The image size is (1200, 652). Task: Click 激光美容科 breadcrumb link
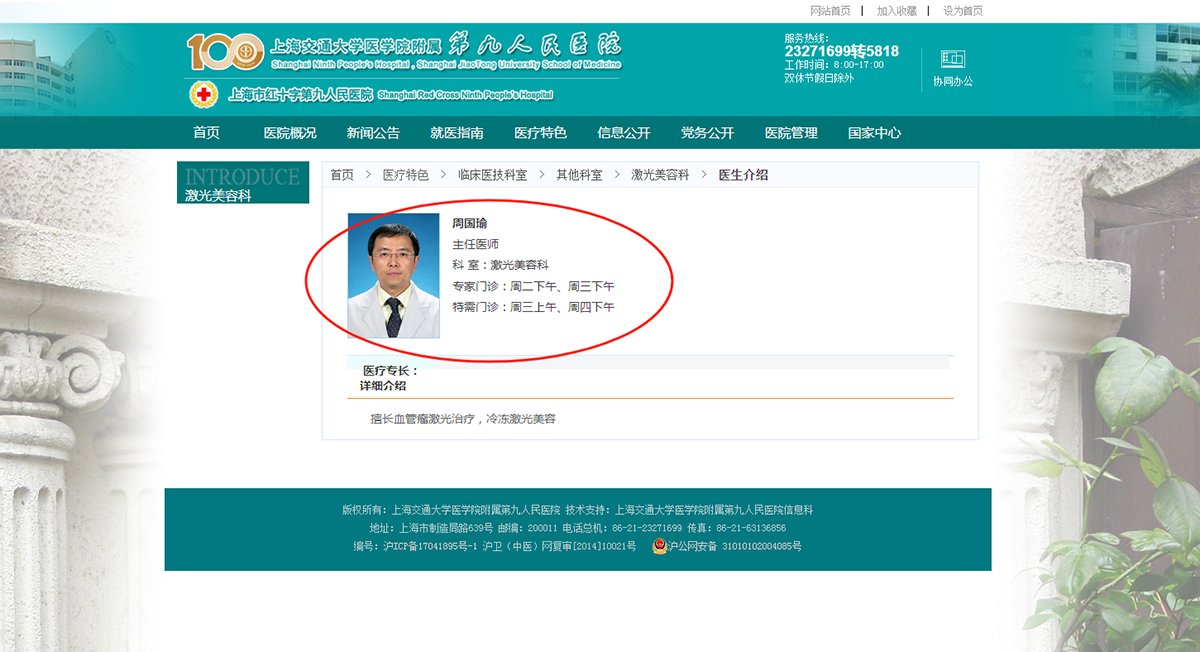660,175
